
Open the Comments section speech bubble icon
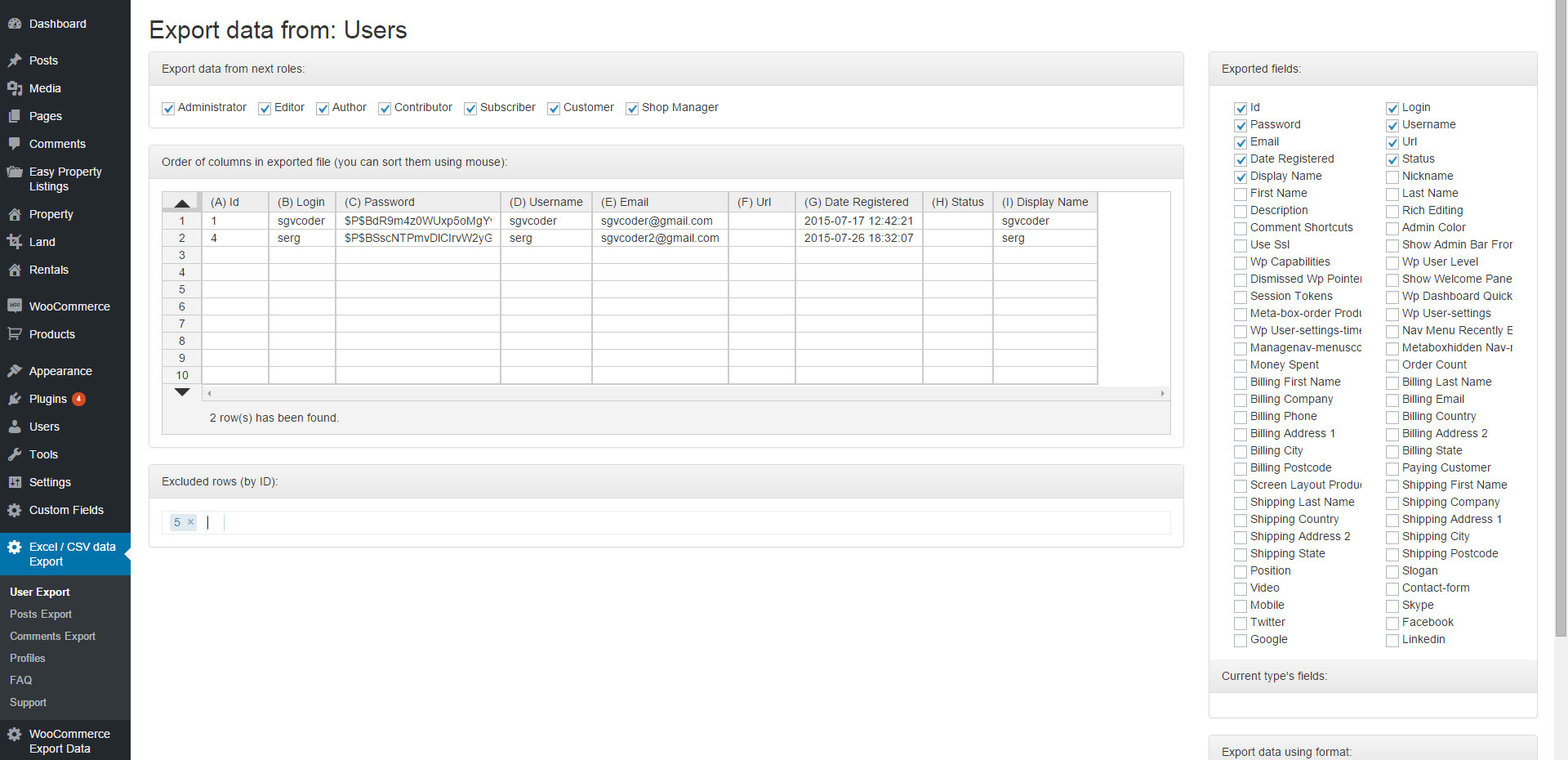16,144
